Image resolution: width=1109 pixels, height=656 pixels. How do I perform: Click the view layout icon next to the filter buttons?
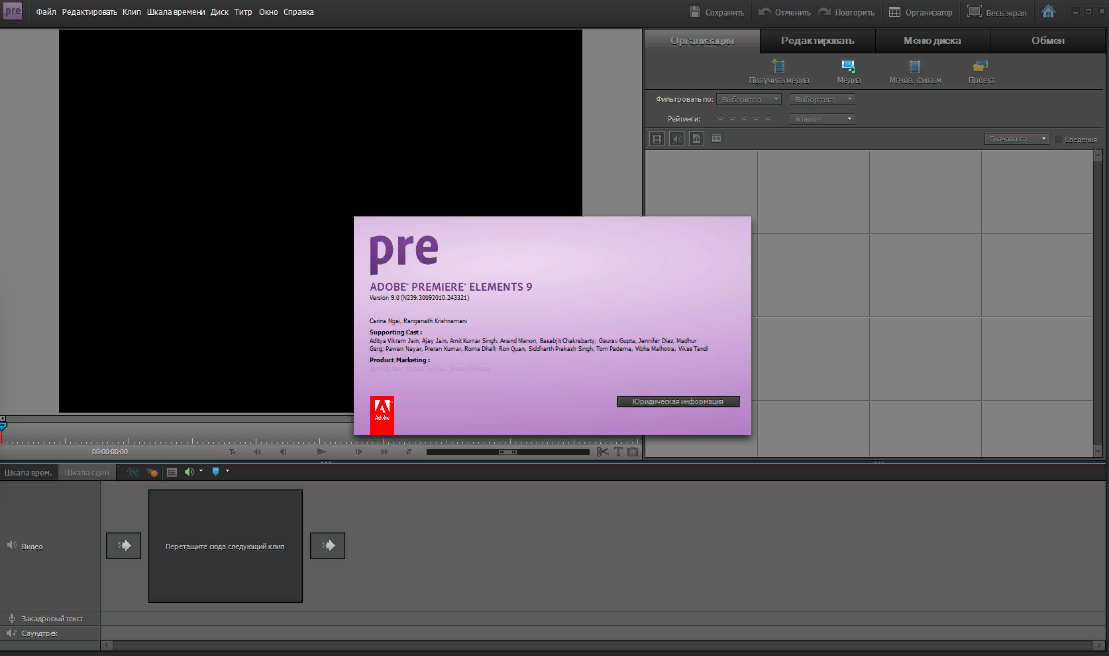point(716,139)
